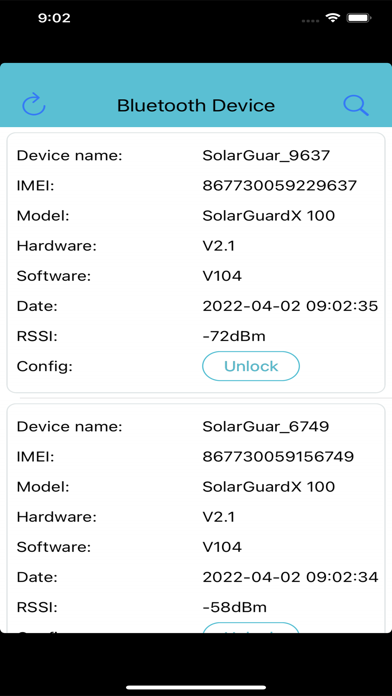Viewport: 392px width, 696px height.
Task: Tap the home indicator bar
Action: pos(196,687)
